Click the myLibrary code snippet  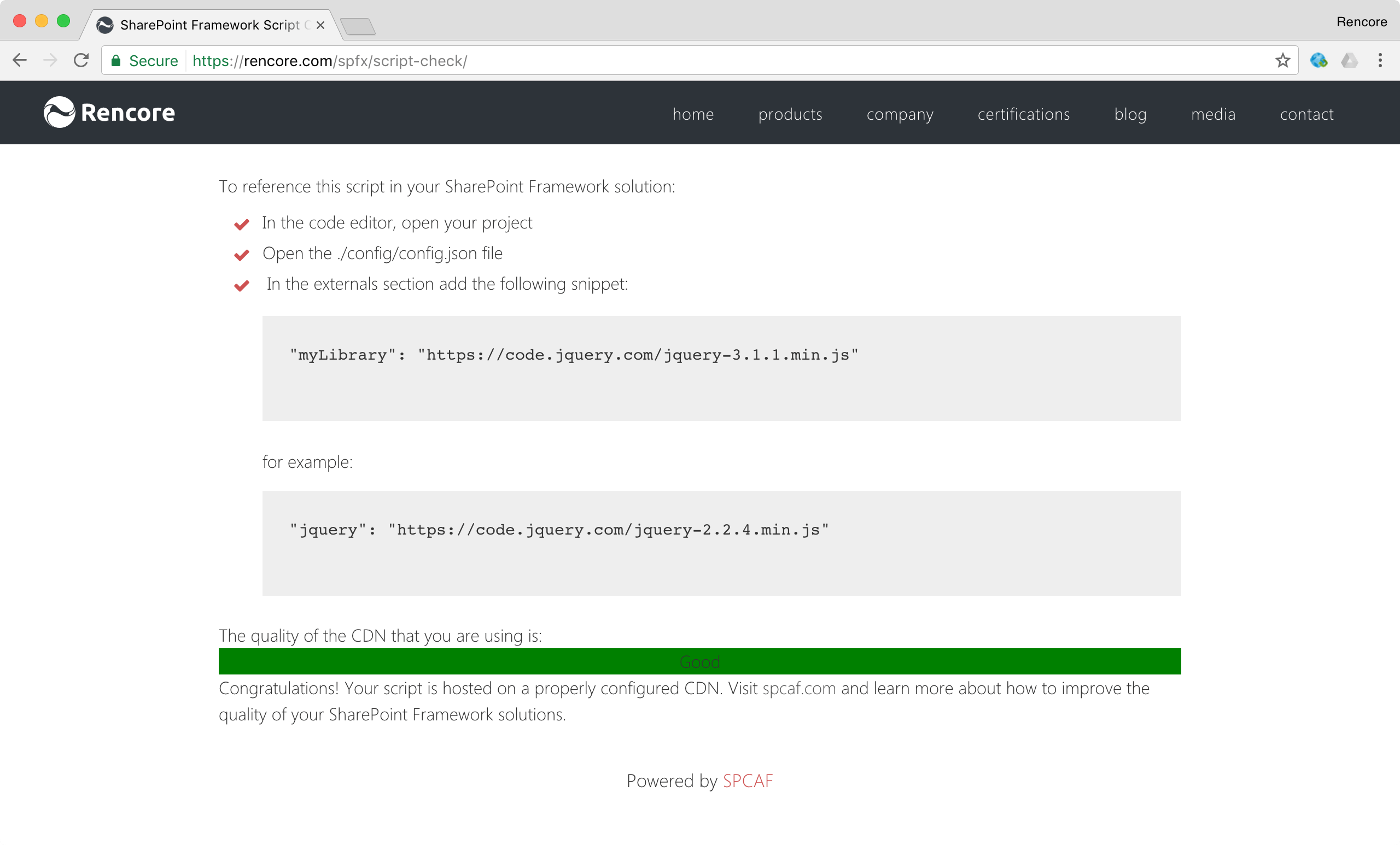point(721,368)
